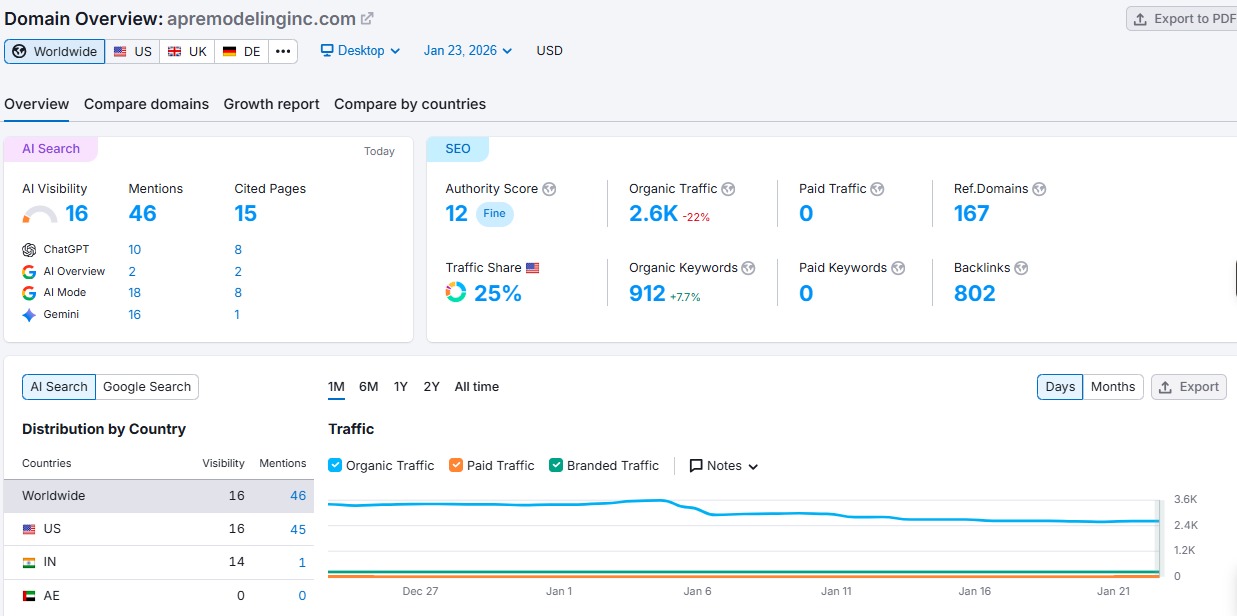Viewport: 1237px width, 616px height.
Task: Open the Desktop device dropdown
Action: [359, 50]
